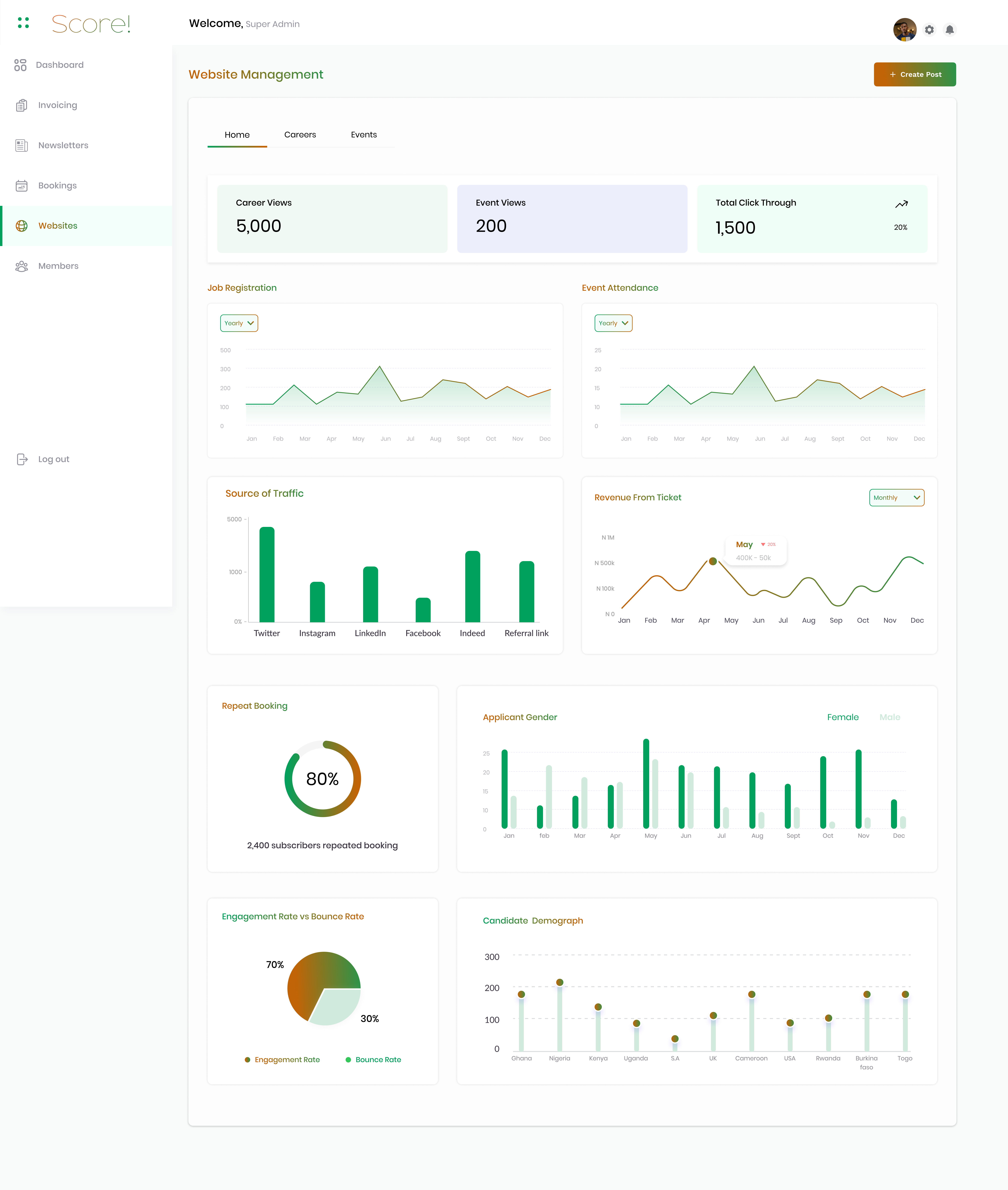Click the Nov female bar in Applicant Gender
Screen dimensions: 1008x1190
tap(858, 789)
